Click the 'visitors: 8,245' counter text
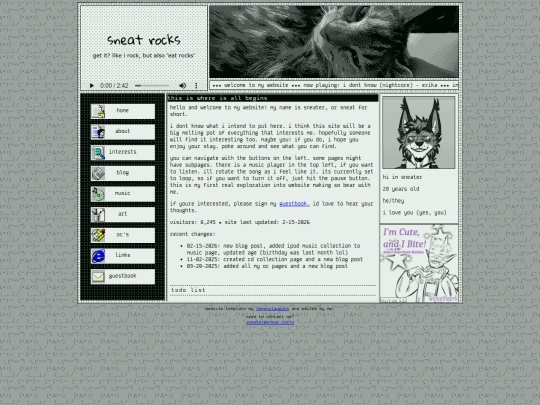 click(x=193, y=222)
